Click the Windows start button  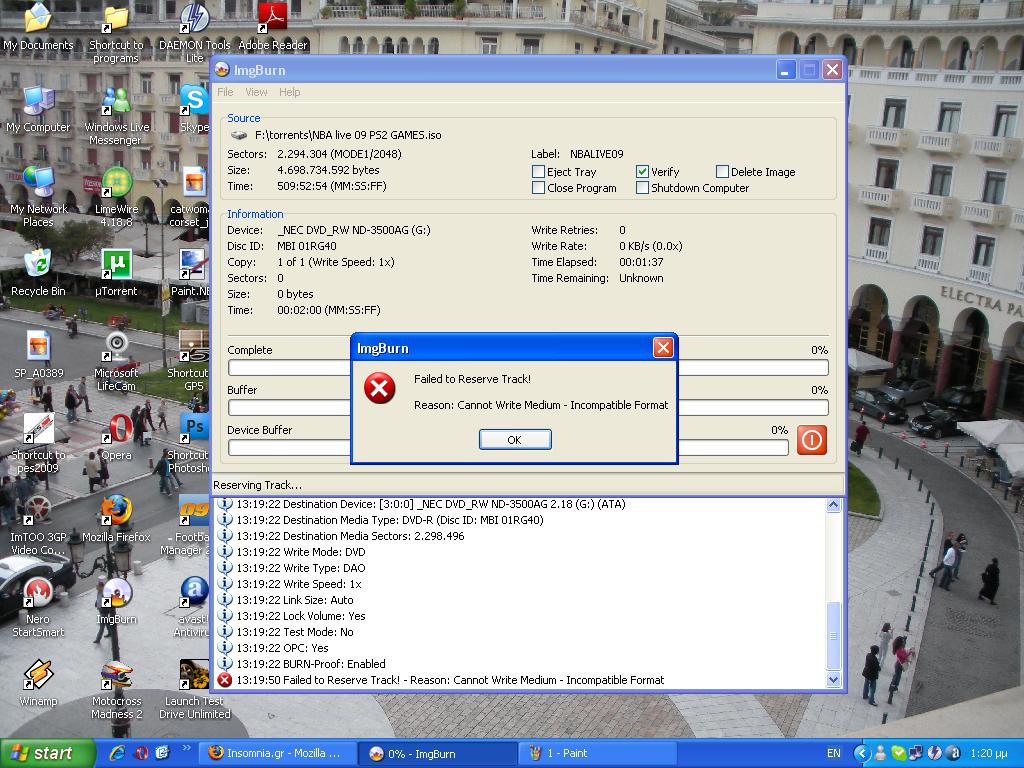click(x=47, y=754)
